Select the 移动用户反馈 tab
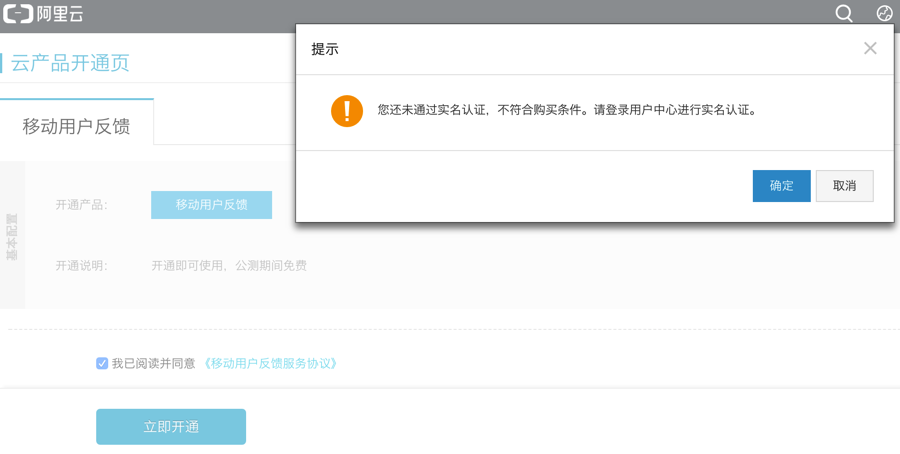This screenshot has width=900, height=454. coord(76,122)
